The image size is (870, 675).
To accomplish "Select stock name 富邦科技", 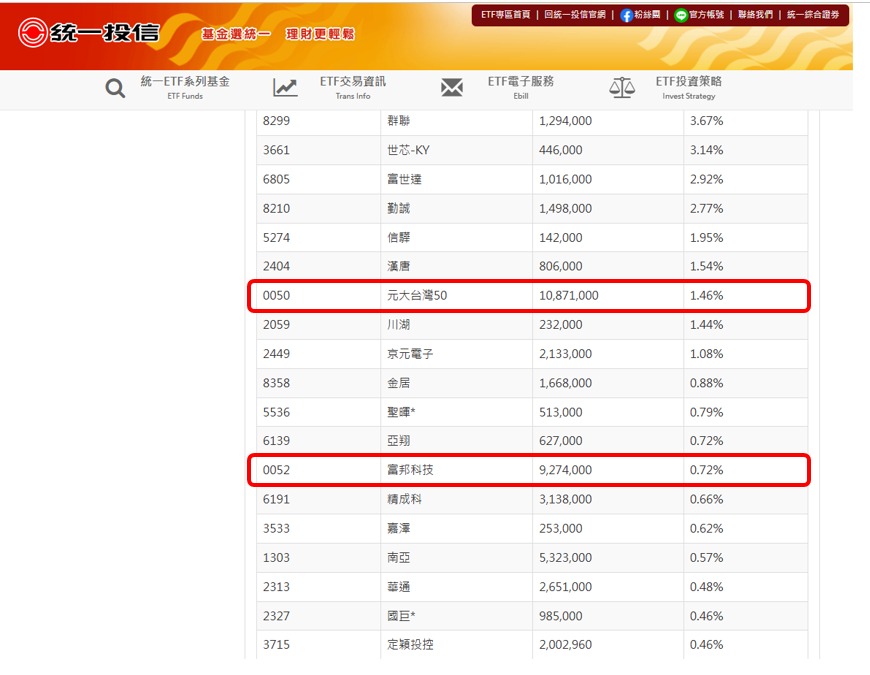I will point(410,470).
